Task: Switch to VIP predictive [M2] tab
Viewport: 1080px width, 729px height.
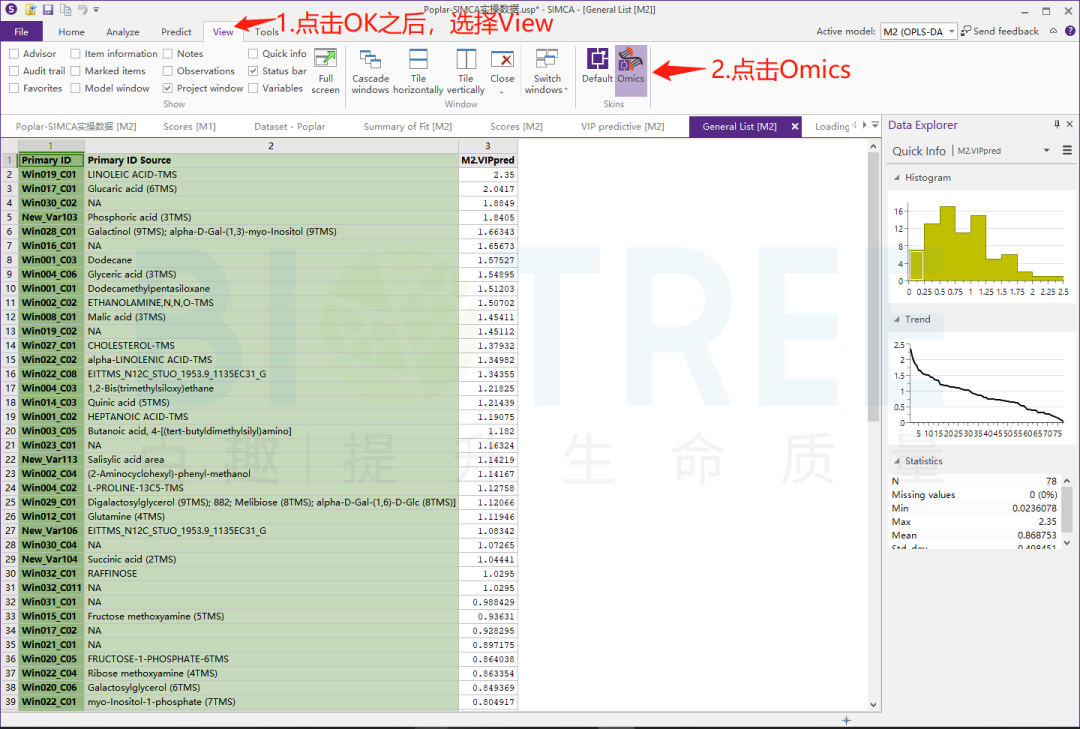Action: click(622, 126)
